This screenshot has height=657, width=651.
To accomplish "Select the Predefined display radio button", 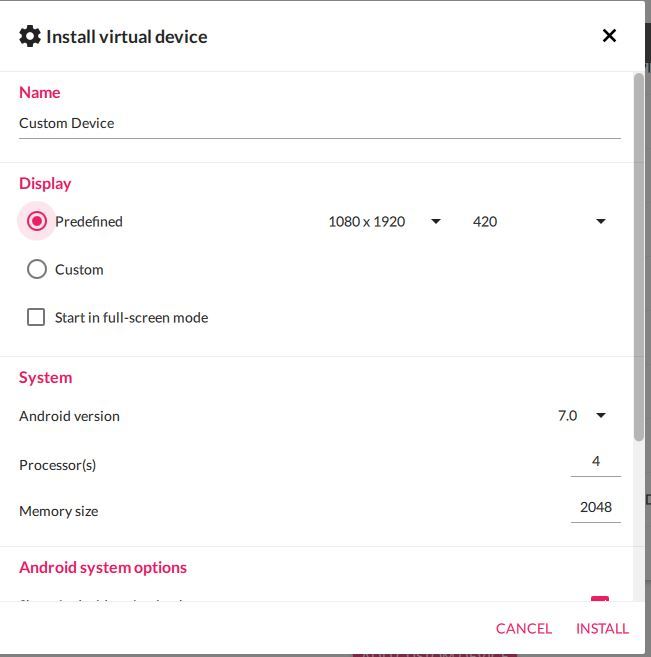I will pos(37,221).
